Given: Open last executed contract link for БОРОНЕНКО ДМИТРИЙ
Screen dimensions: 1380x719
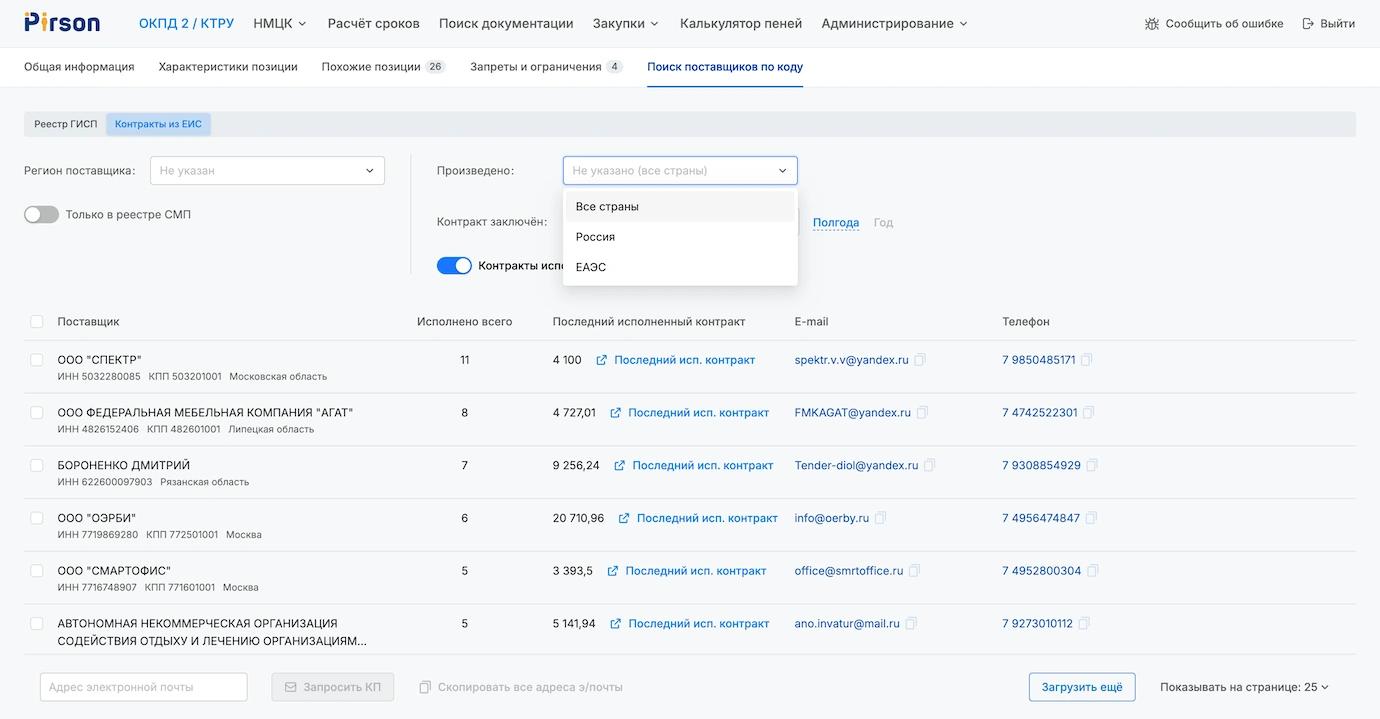Looking at the screenshot, I should click(702, 465).
